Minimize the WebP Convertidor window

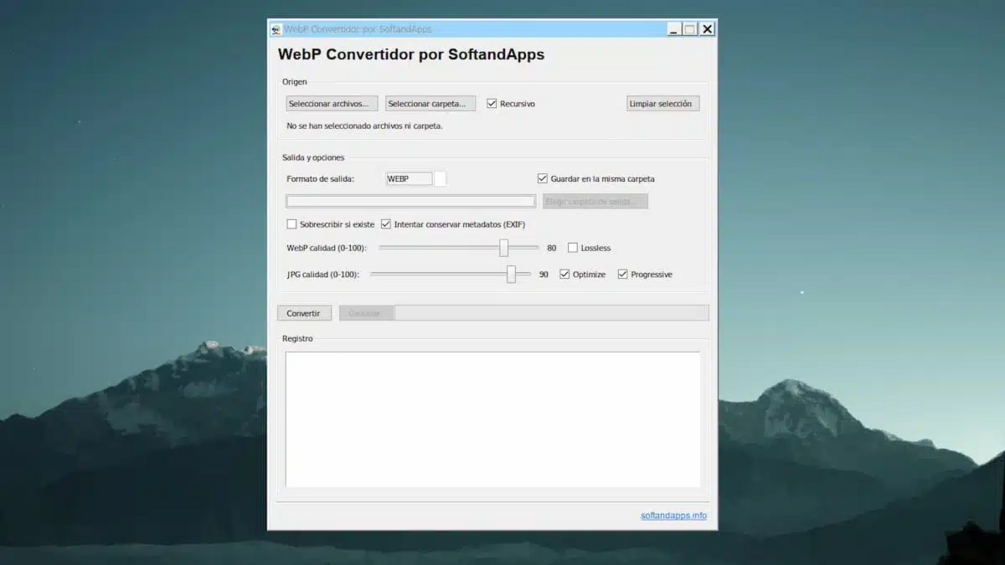[673, 29]
